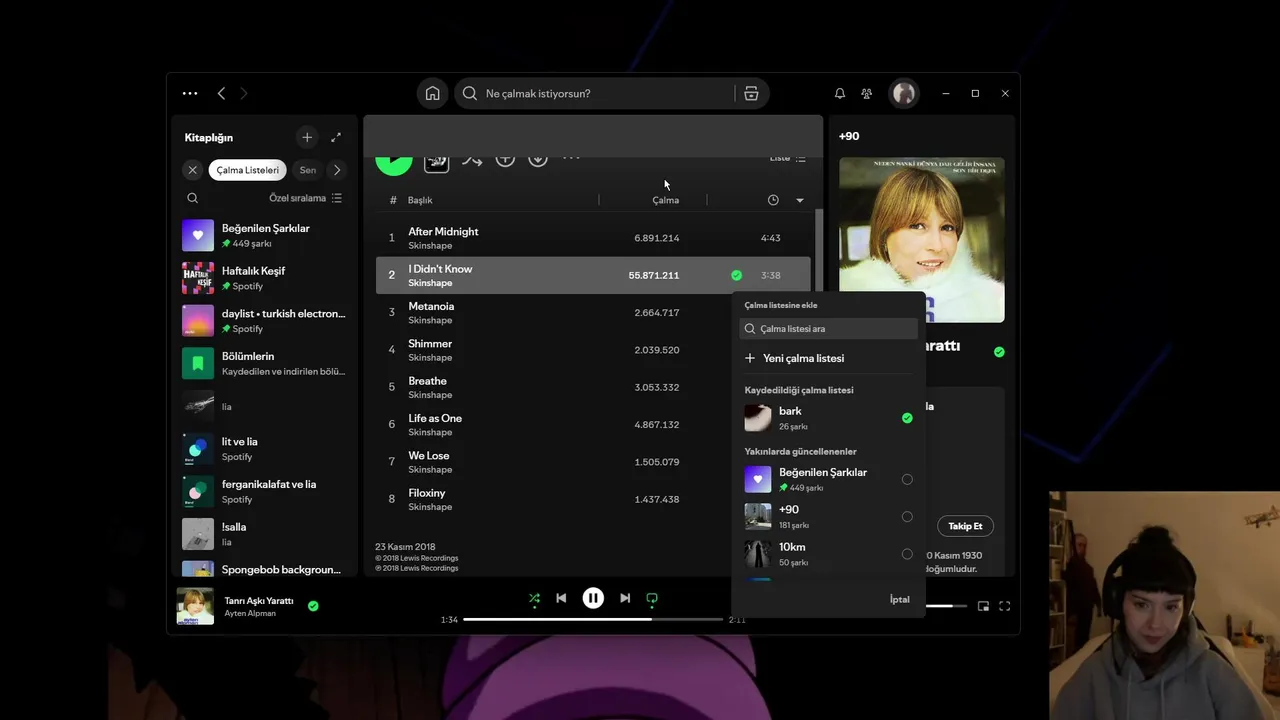Sort tracks by the clock duration column
The height and width of the screenshot is (720, 1280).
click(773, 200)
